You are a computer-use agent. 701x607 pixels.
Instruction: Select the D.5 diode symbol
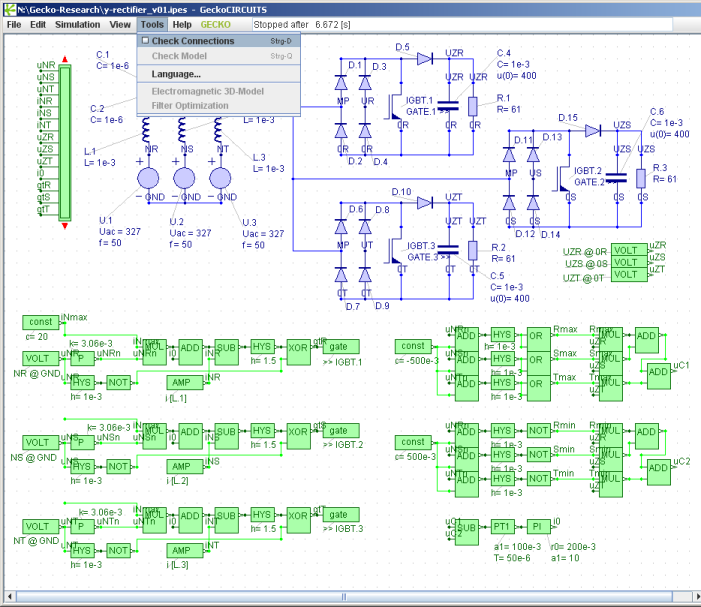(x=423, y=58)
